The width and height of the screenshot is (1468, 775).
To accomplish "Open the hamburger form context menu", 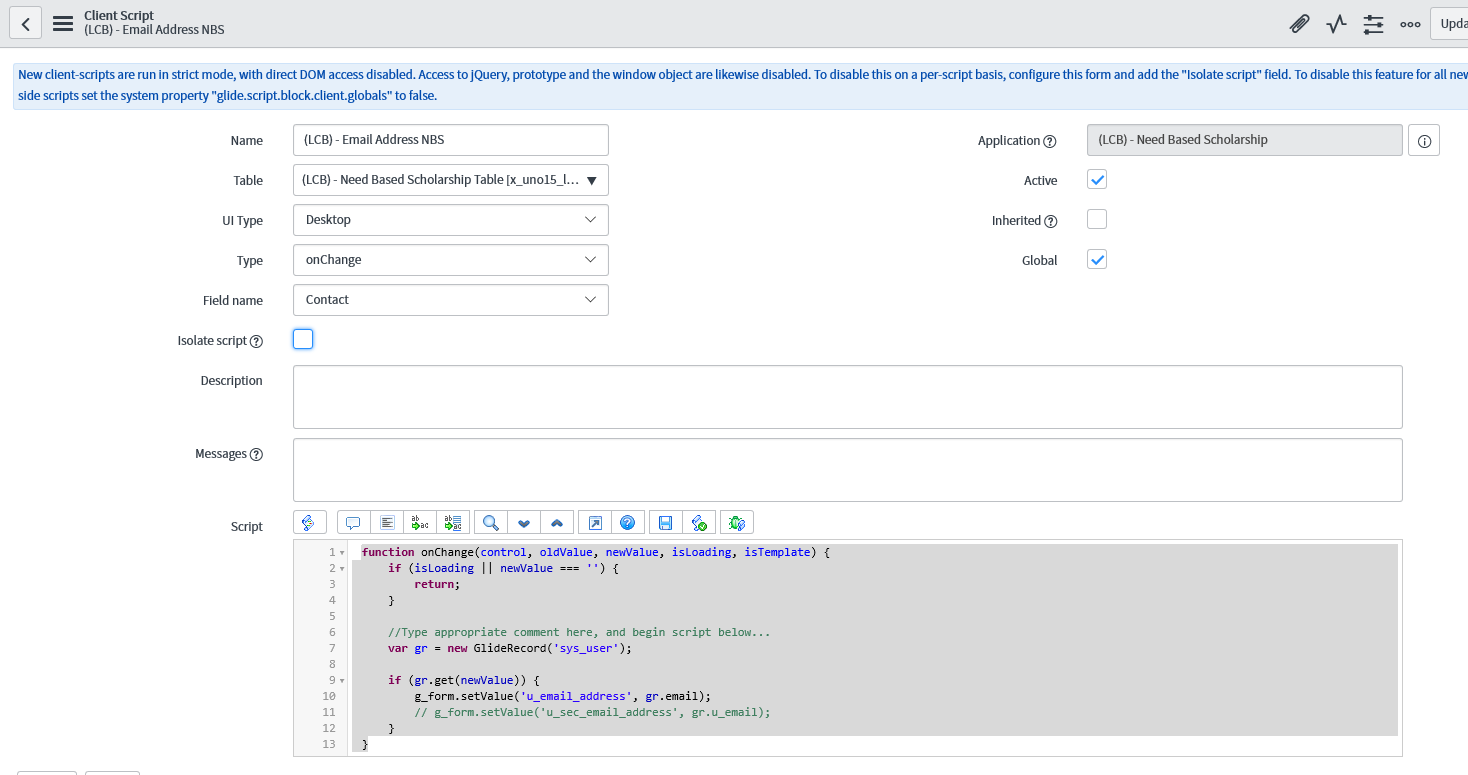I will 63,24.
